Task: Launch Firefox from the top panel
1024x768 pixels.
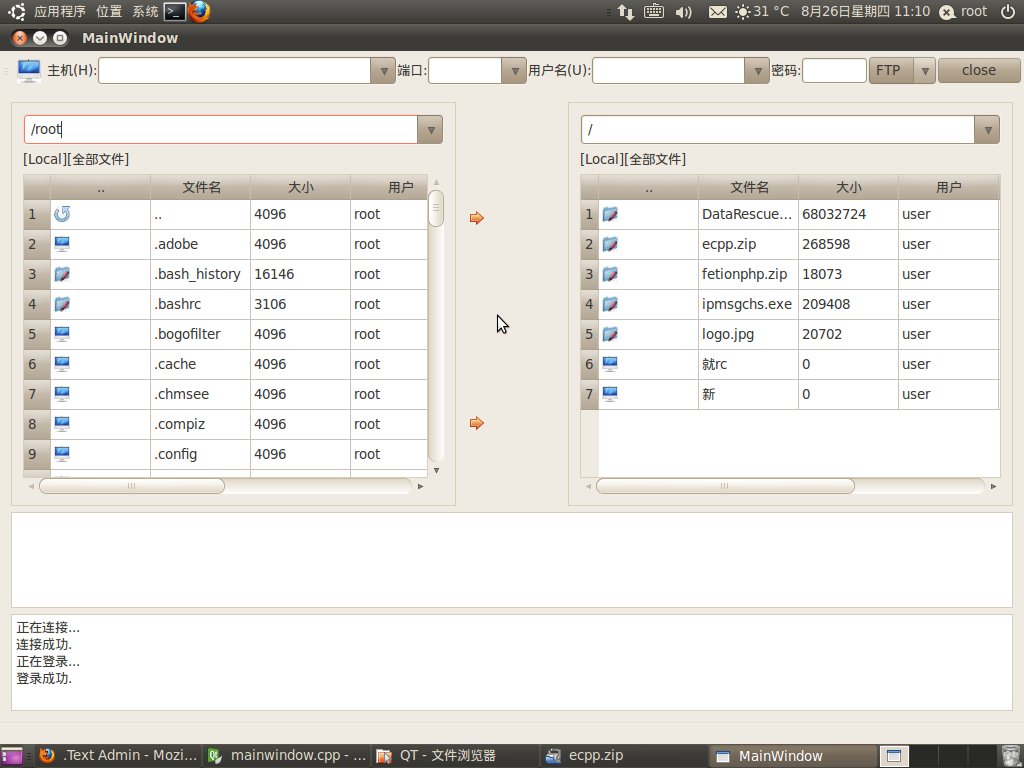Action: click(199, 12)
